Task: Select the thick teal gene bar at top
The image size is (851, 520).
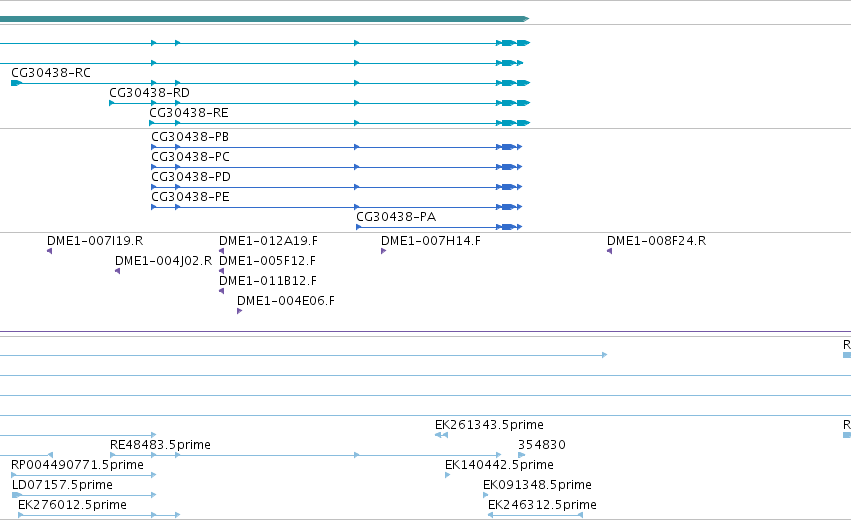Action: tap(264, 19)
